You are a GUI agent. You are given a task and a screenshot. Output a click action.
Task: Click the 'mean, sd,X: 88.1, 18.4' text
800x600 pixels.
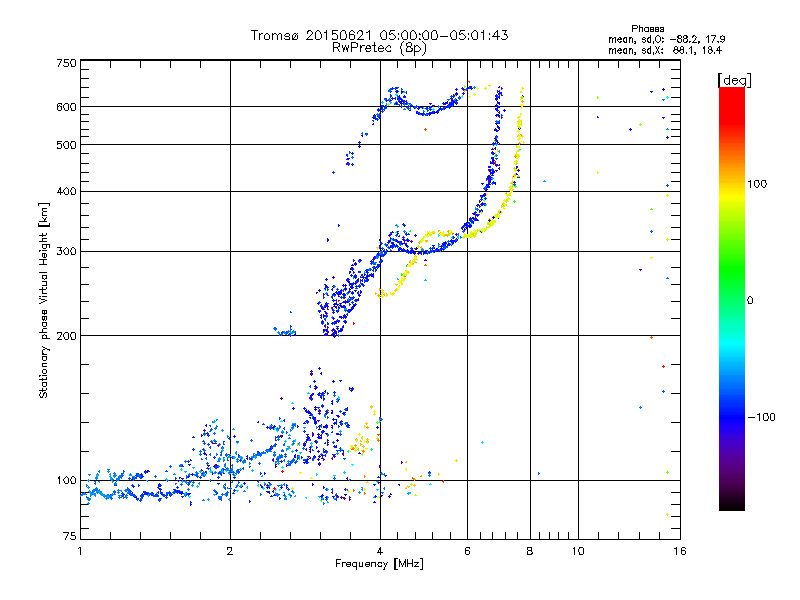[665, 50]
